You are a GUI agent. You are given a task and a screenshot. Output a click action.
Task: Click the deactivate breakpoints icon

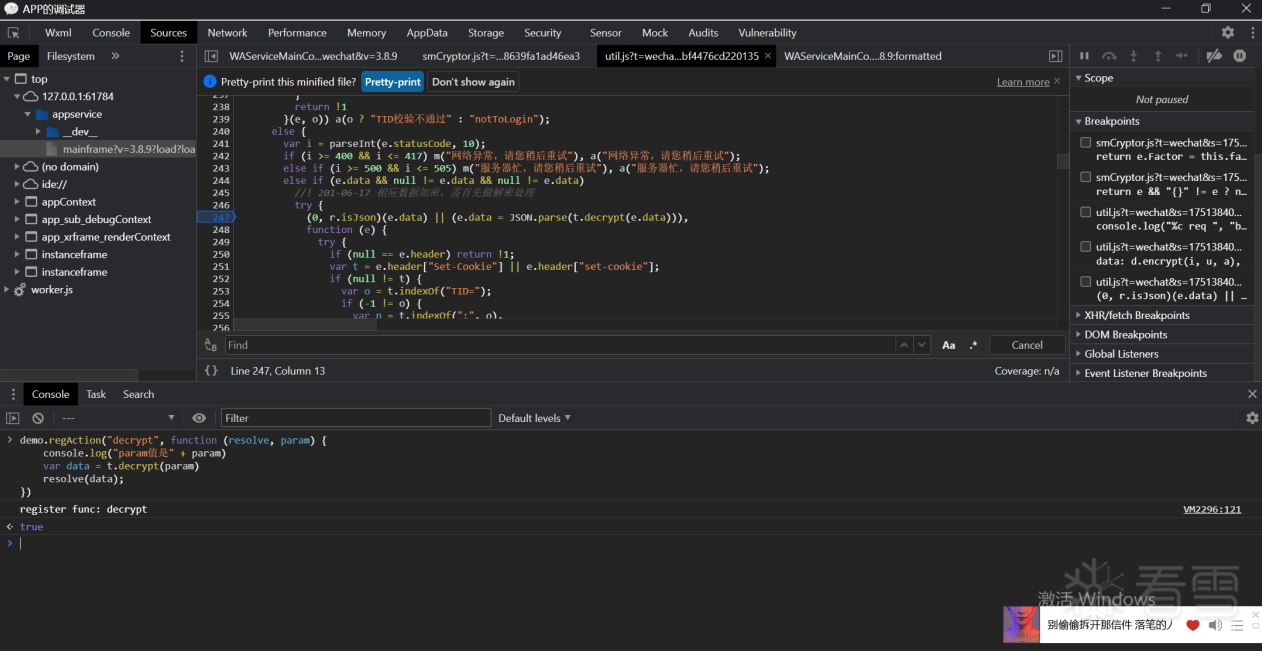point(1214,56)
